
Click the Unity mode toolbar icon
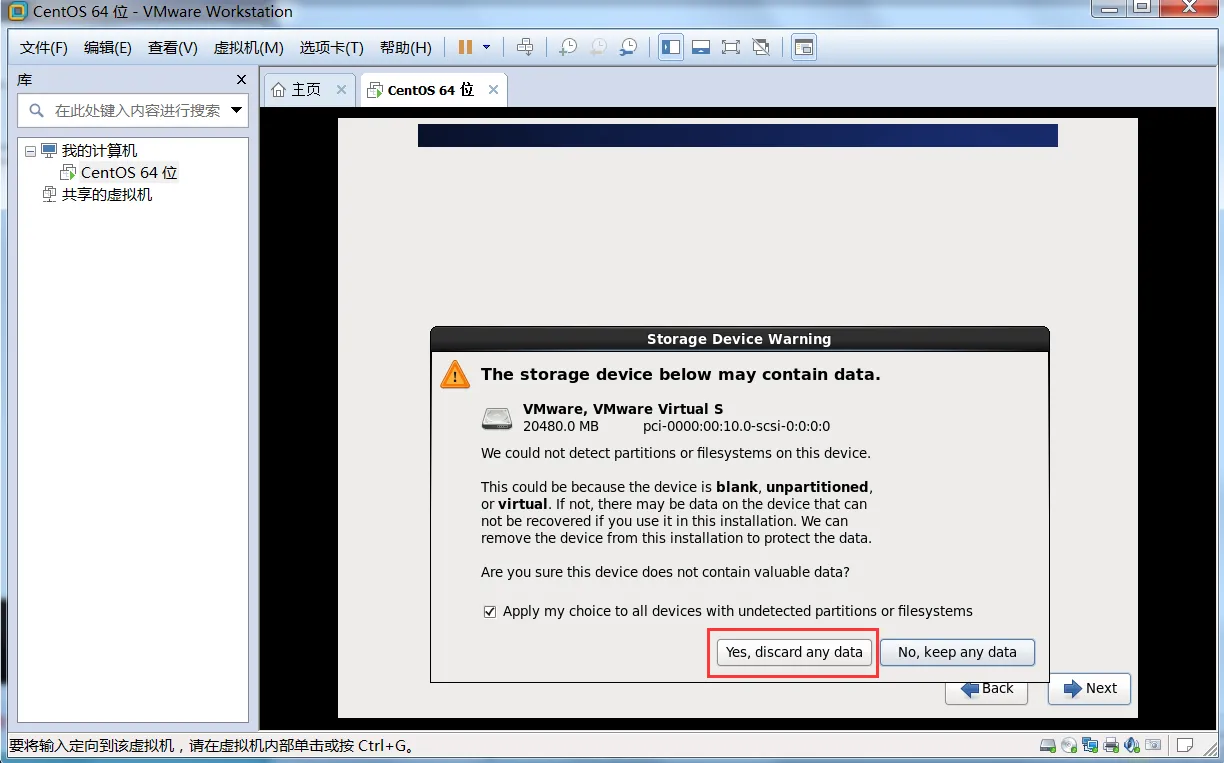click(x=761, y=47)
